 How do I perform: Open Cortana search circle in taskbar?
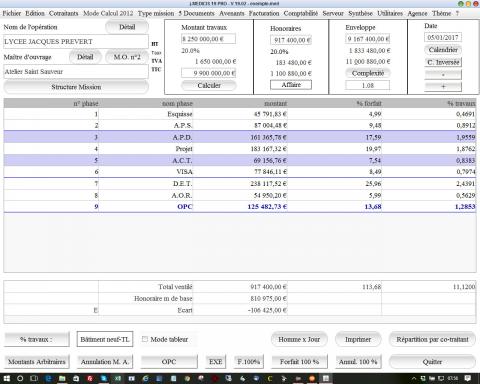click(x=20, y=378)
